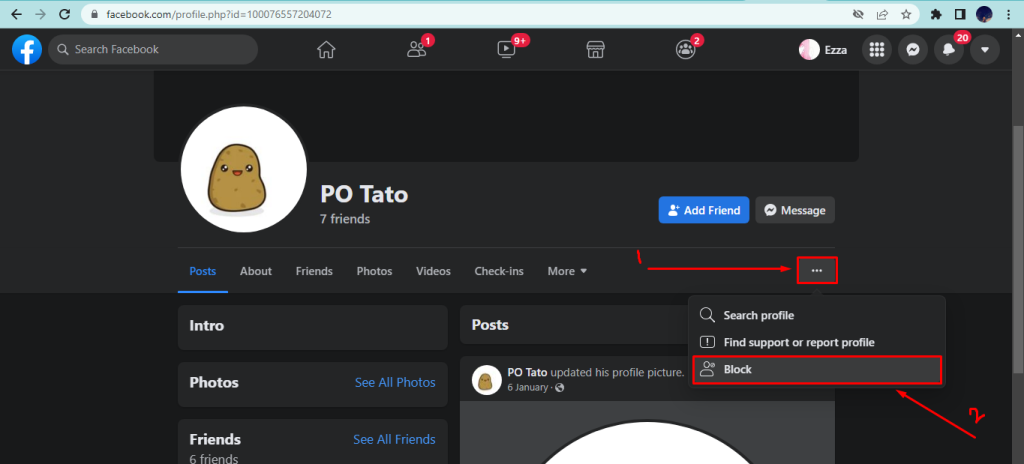Image resolution: width=1024 pixels, height=464 pixels.
Task: Open the browser extensions puzzle icon
Action: [x=936, y=14]
